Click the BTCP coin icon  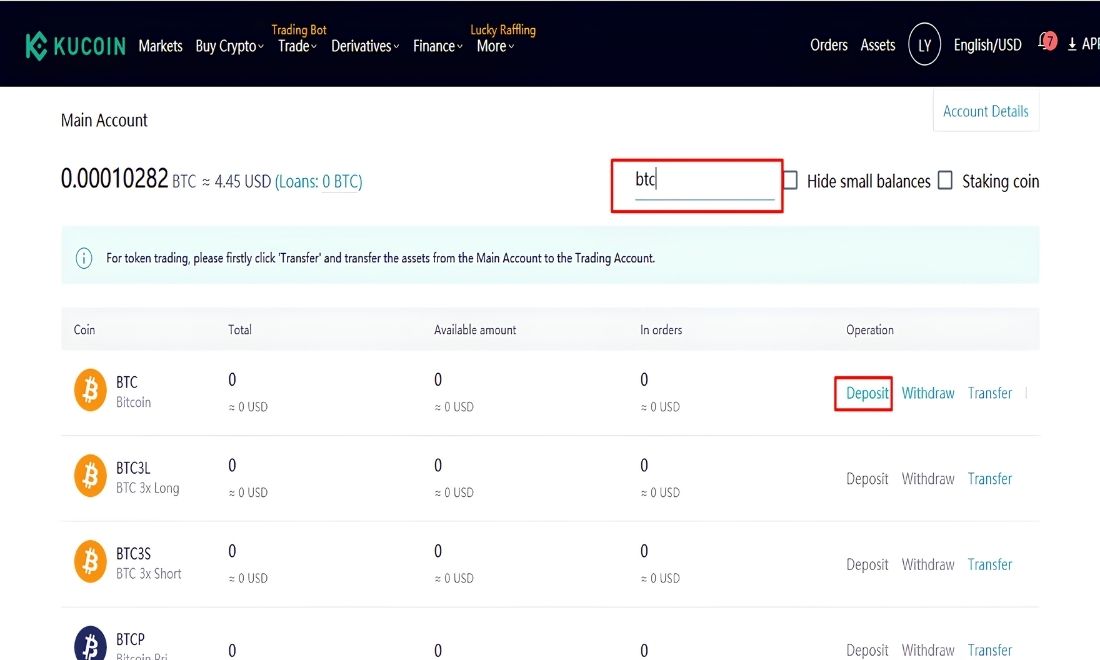90,644
